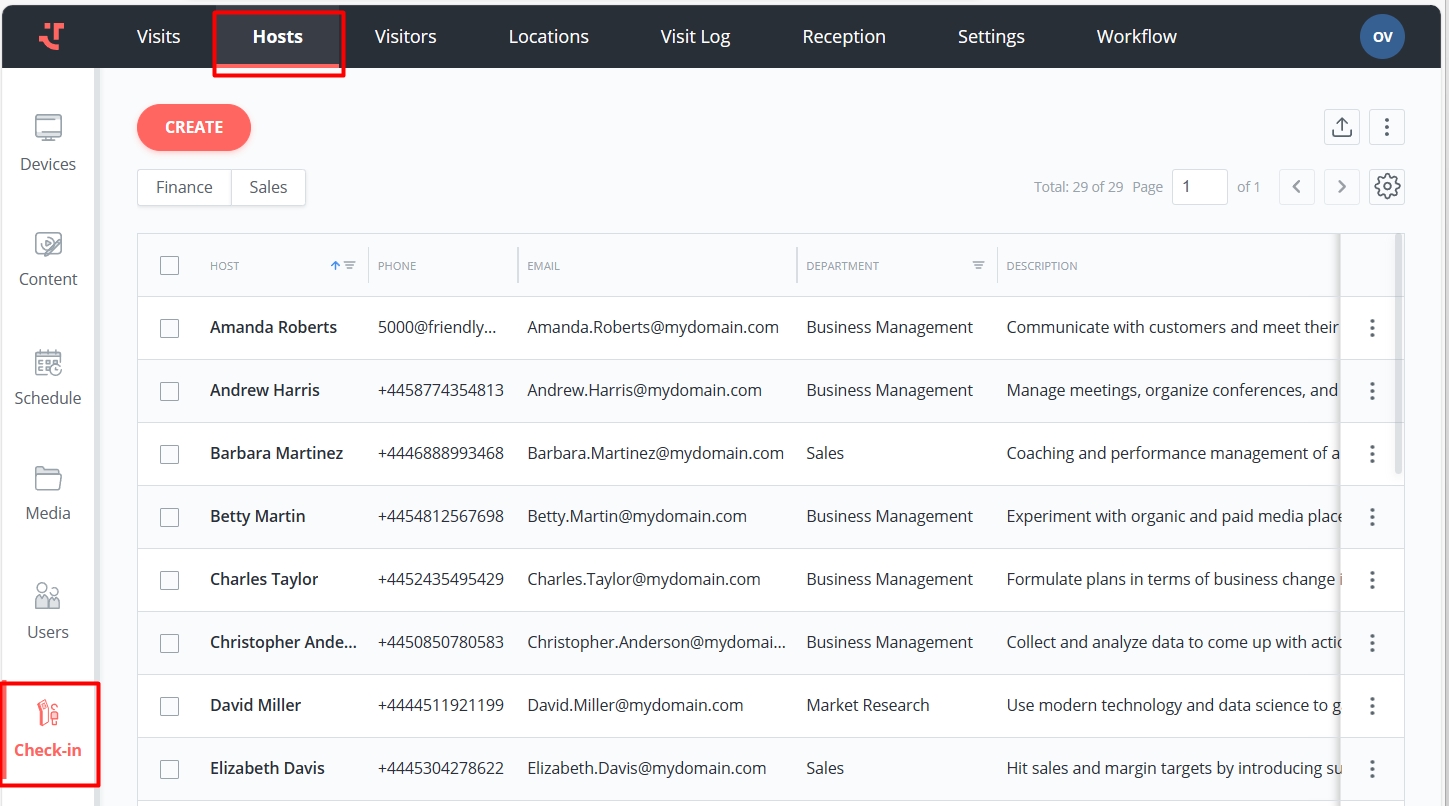Open table settings gear icon
1449x806 pixels.
[1386, 187]
